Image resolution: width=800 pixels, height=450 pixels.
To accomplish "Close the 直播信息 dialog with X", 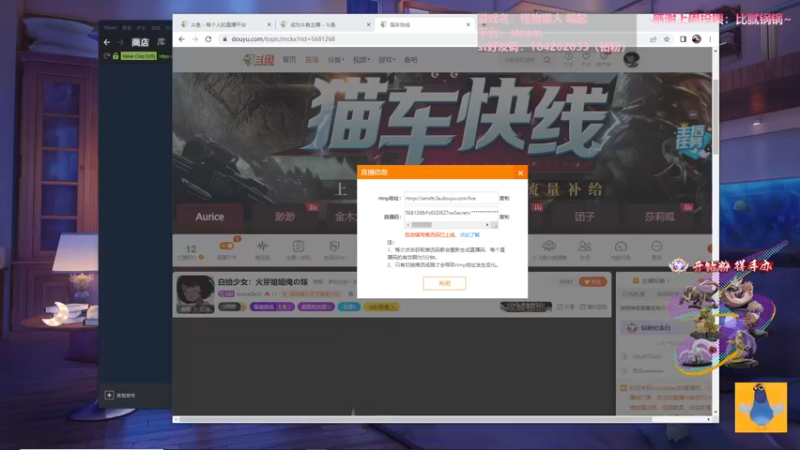I will pyautogui.click(x=520, y=173).
